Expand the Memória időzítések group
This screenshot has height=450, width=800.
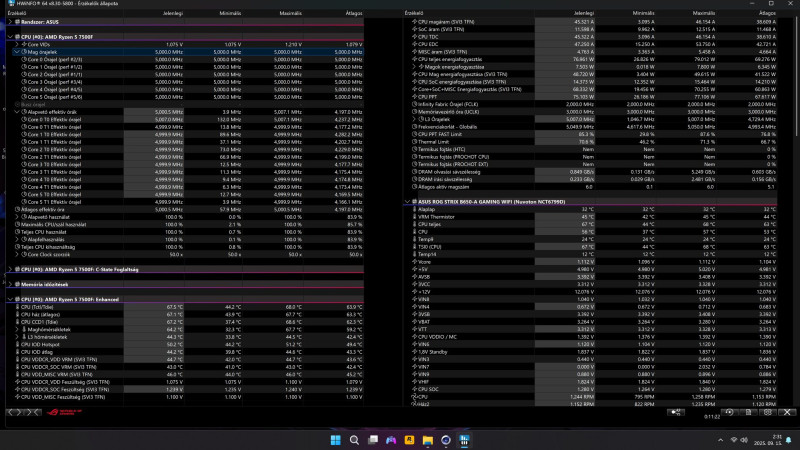point(10,284)
